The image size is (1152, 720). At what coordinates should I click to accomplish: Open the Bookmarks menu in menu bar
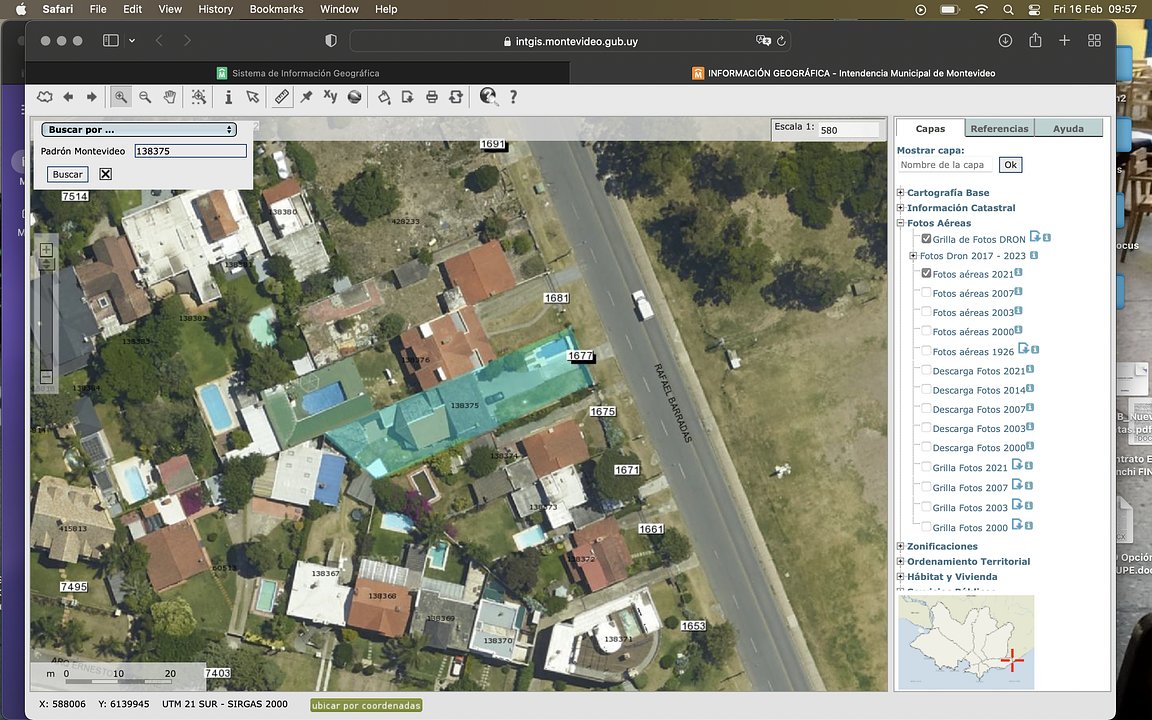276,9
